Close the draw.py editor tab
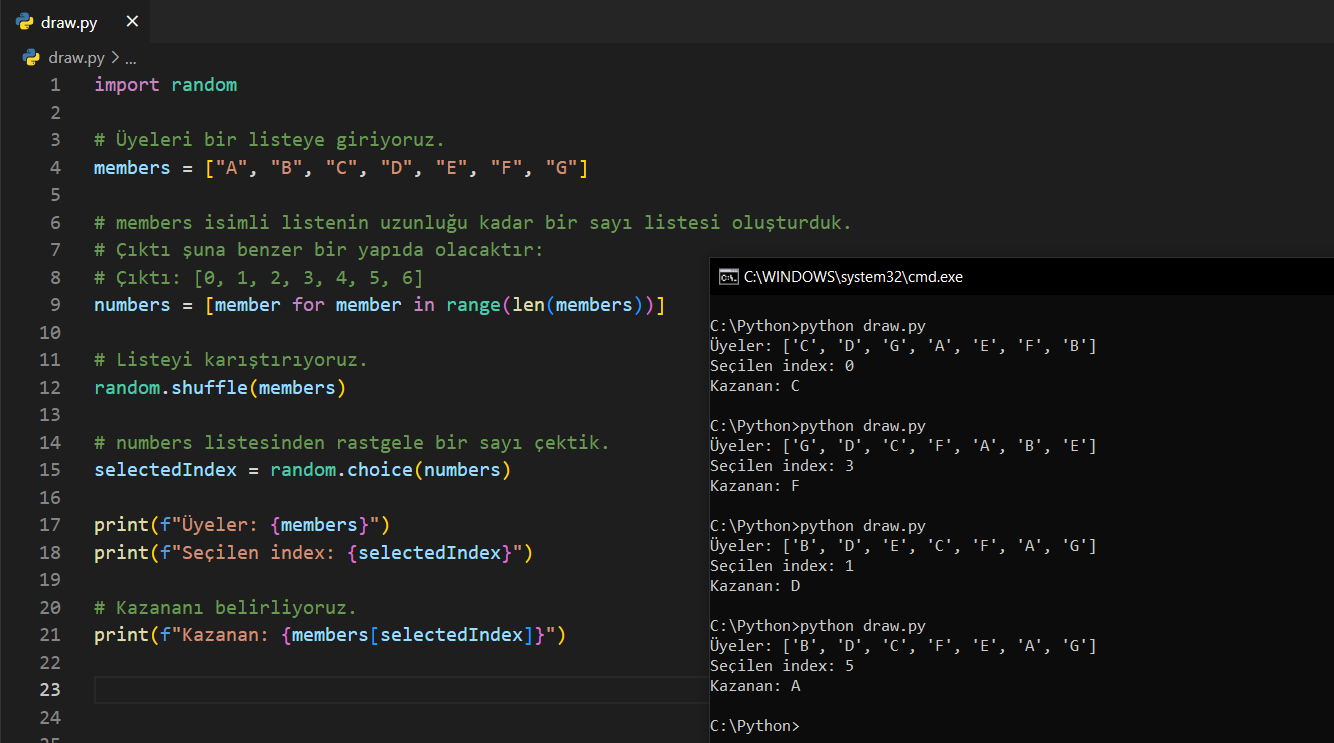This screenshot has width=1334, height=743. [x=132, y=21]
